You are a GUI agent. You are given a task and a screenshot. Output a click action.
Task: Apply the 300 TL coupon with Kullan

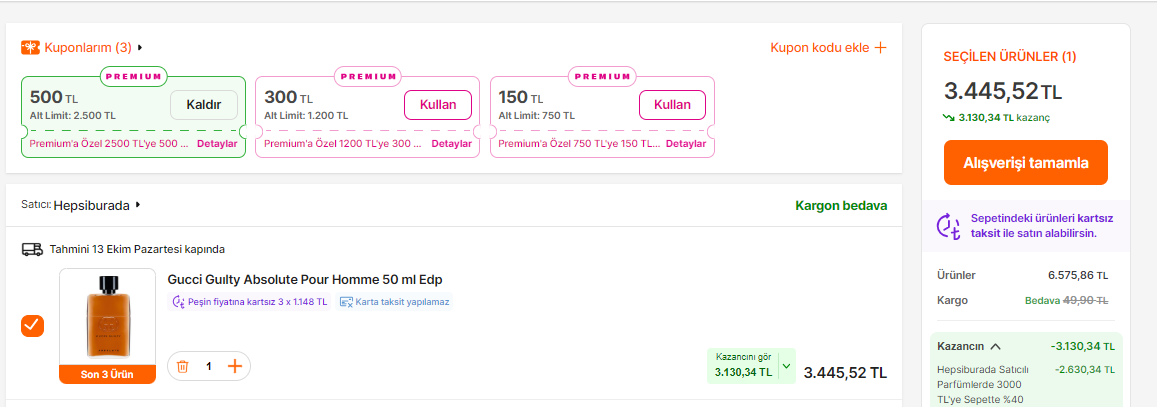438,105
